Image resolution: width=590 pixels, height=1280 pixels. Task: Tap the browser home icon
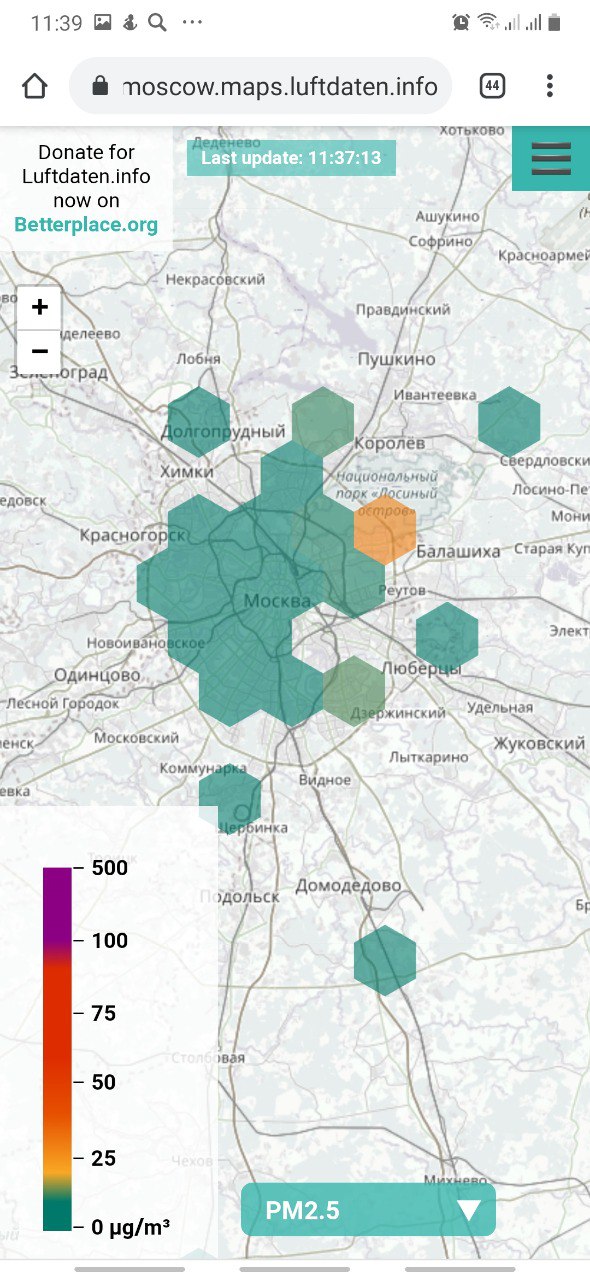point(35,86)
